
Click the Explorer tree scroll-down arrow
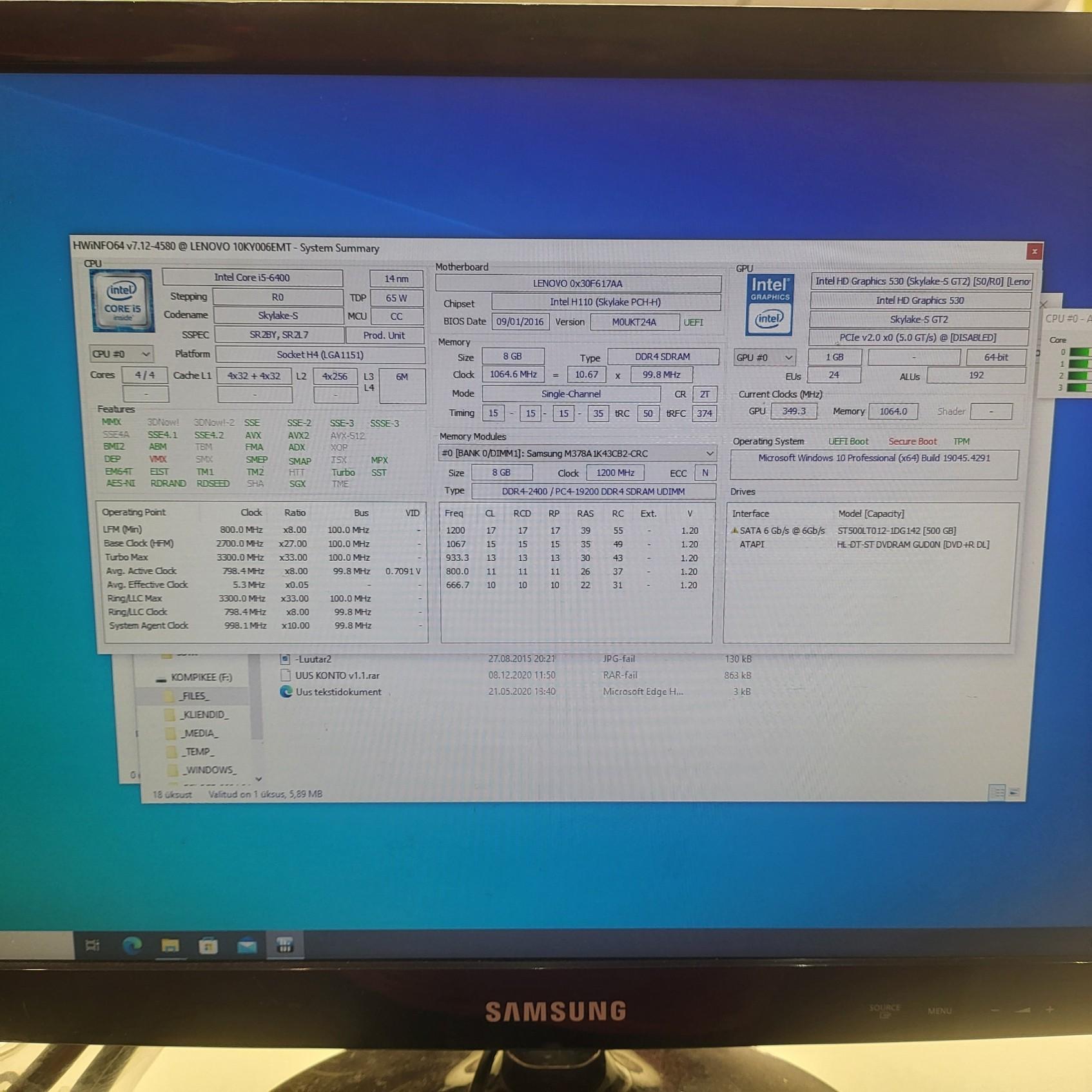[x=258, y=779]
